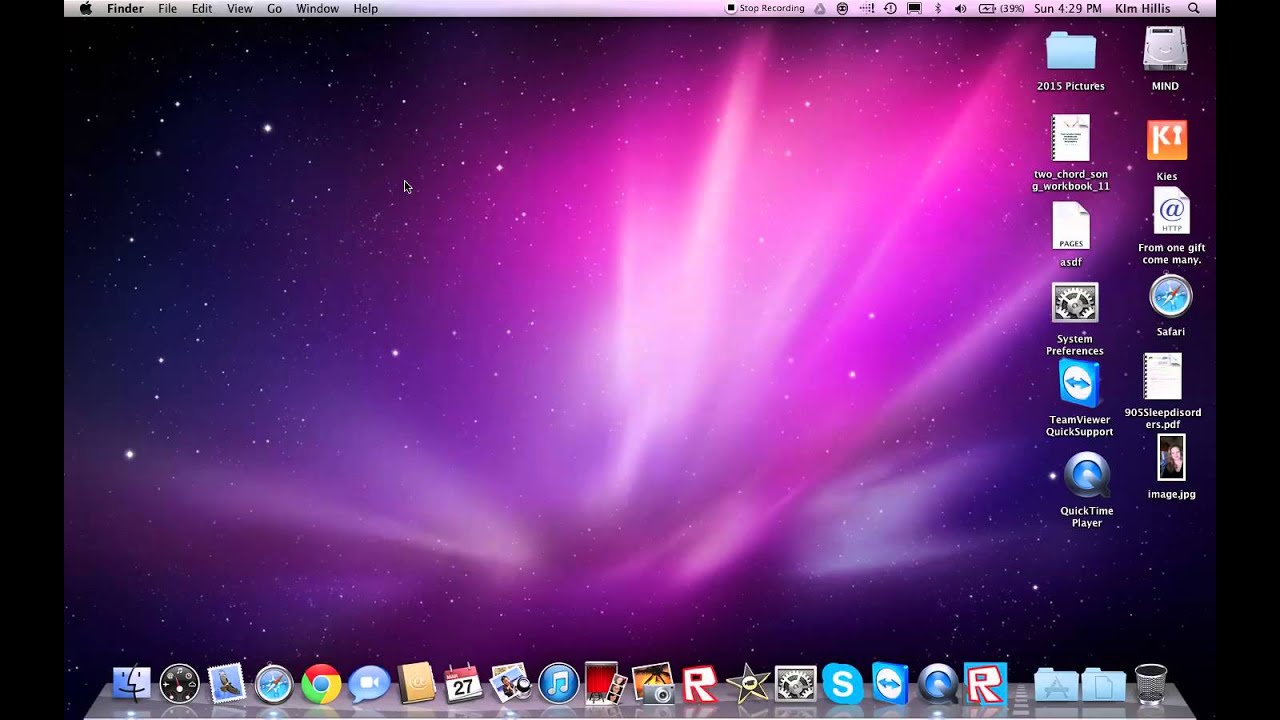Image resolution: width=1280 pixels, height=720 pixels.
Task: Open iCal calendar icon showing 27
Action: (463, 684)
